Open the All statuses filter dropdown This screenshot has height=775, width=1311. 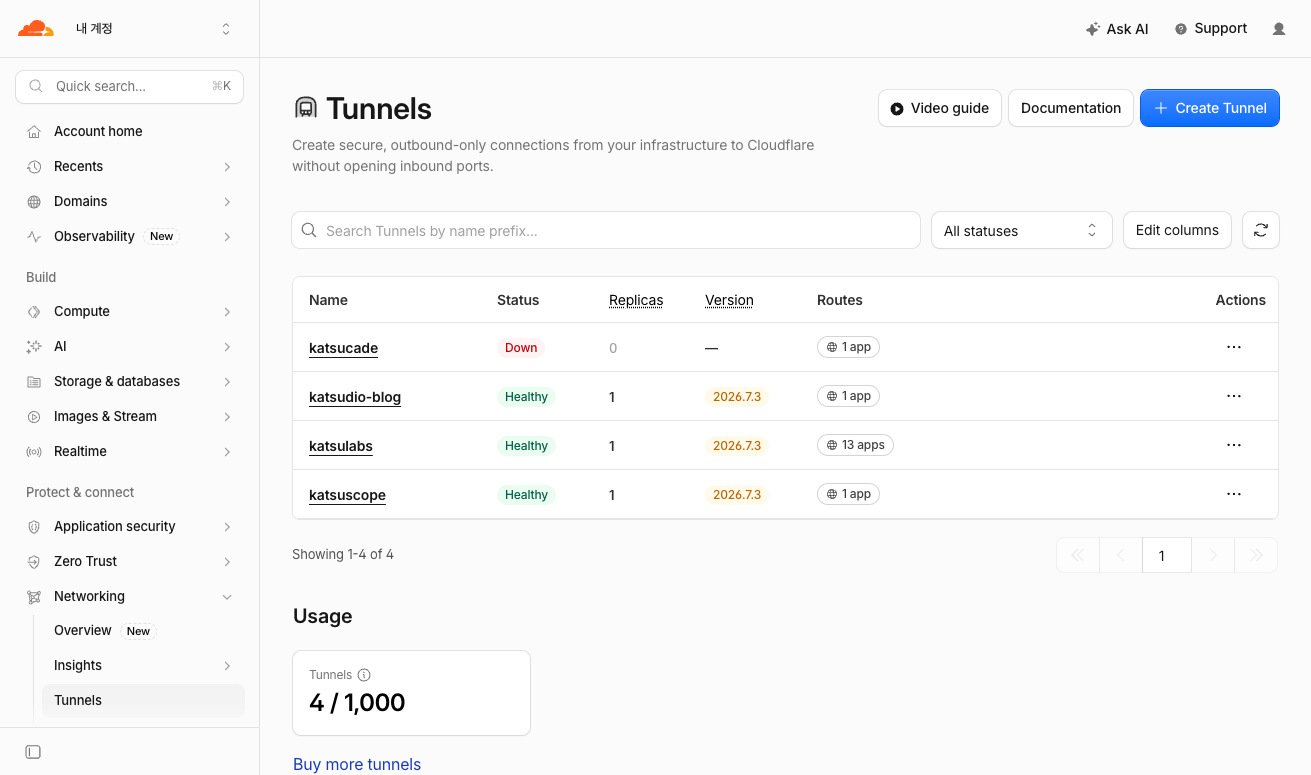[x=1021, y=230]
